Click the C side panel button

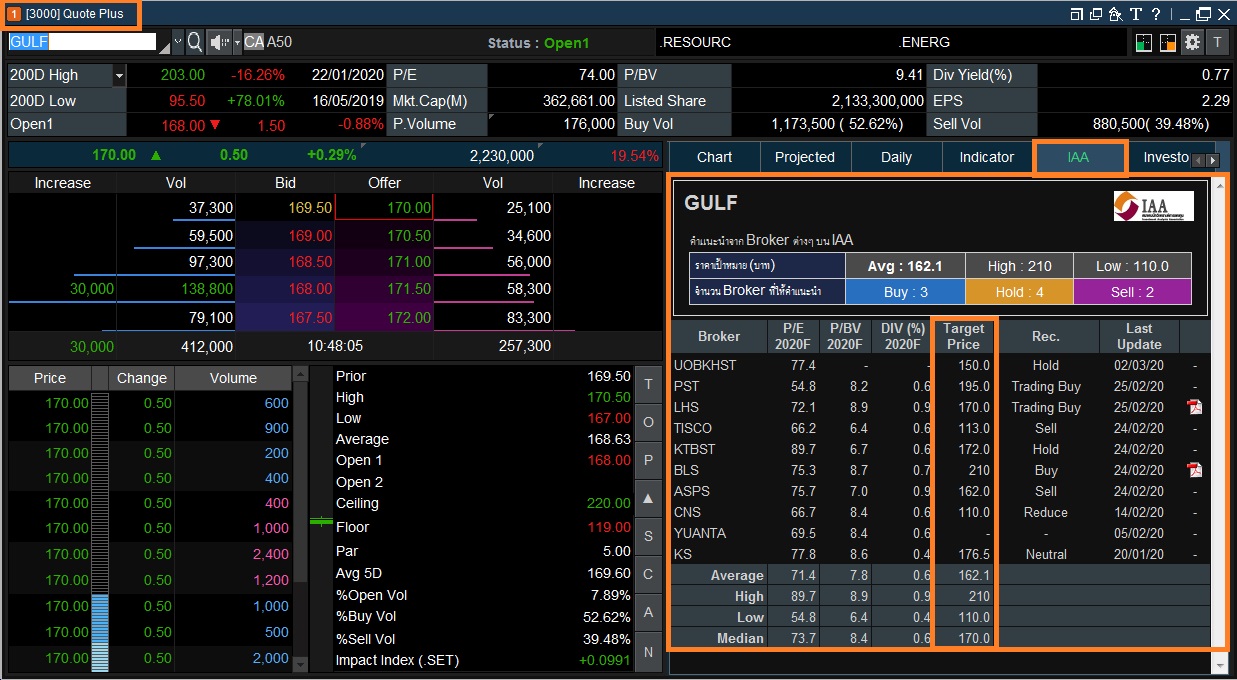tap(648, 574)
